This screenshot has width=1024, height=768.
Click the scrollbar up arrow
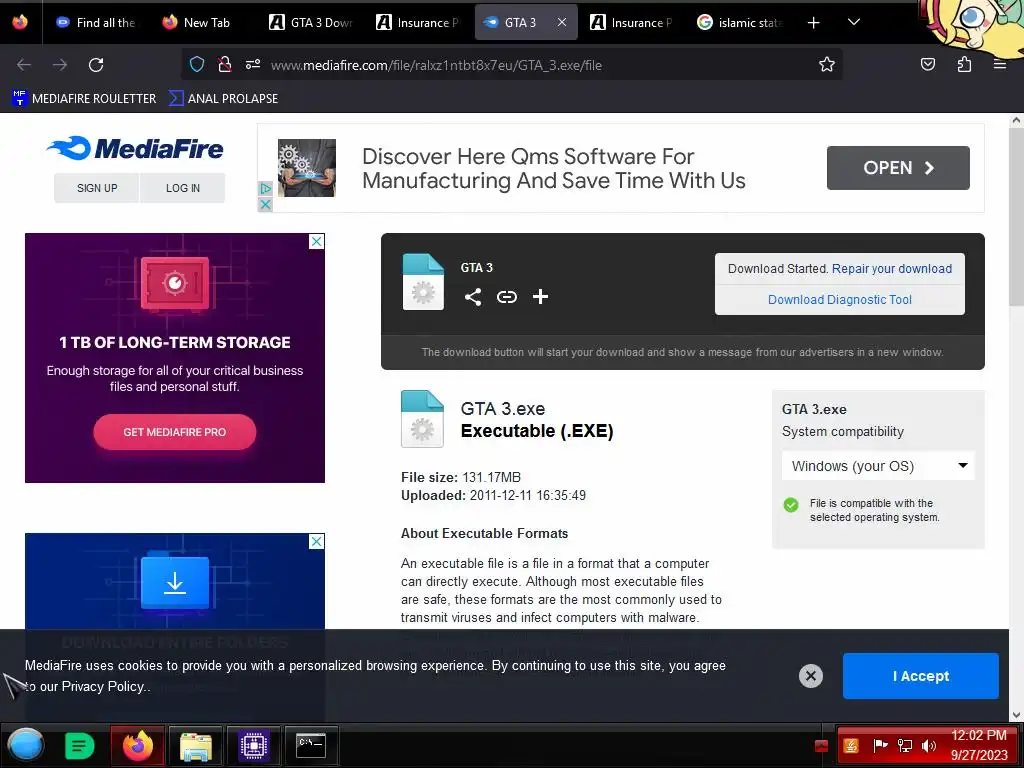tap(1016, 120)
